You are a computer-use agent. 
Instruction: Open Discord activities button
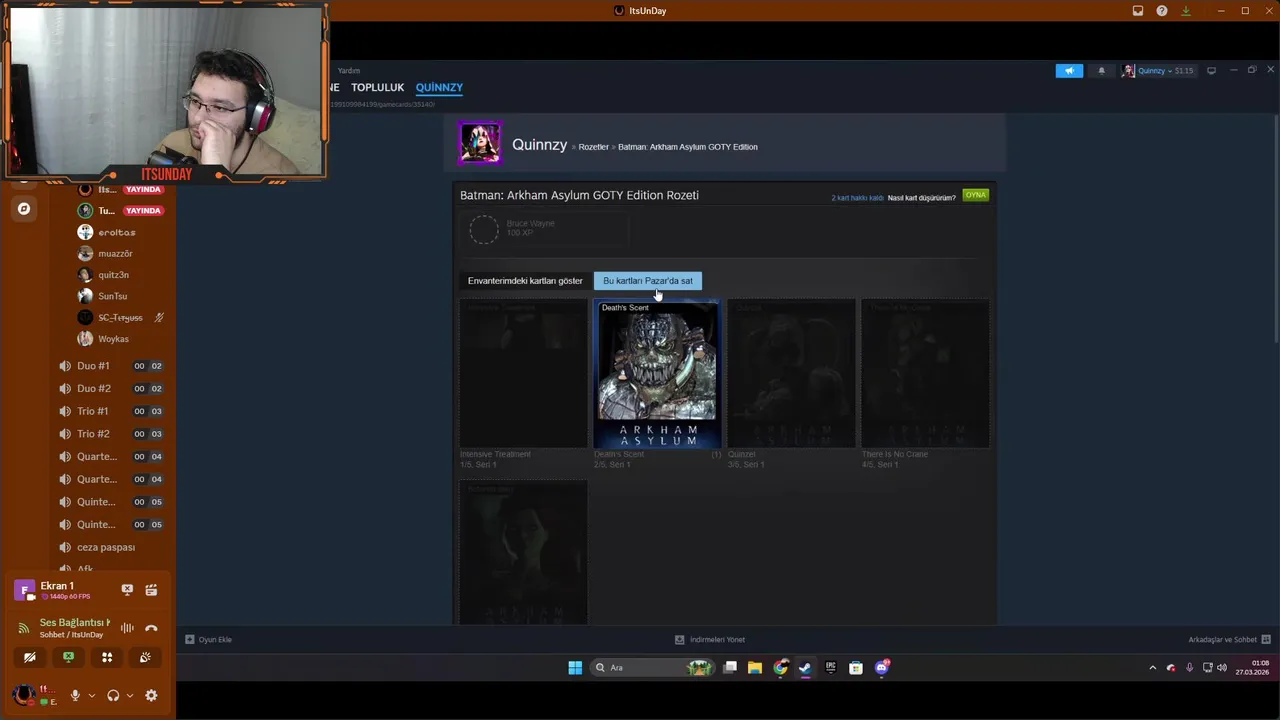(x=107, y=657)
